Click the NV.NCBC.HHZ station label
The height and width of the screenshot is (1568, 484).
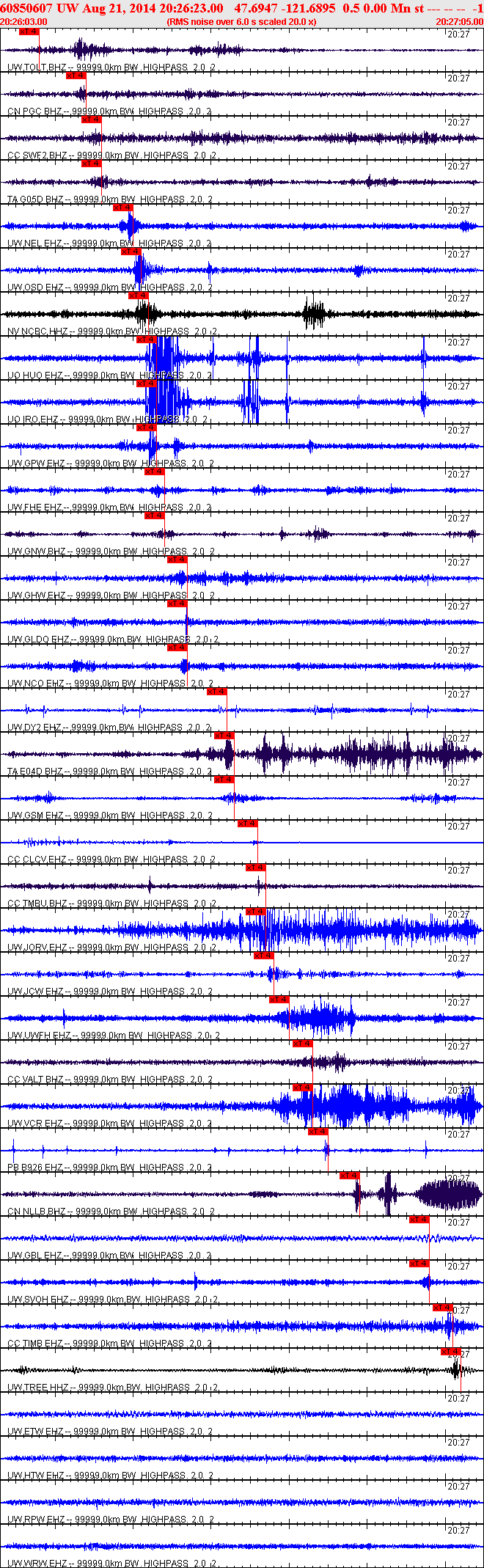37,331
